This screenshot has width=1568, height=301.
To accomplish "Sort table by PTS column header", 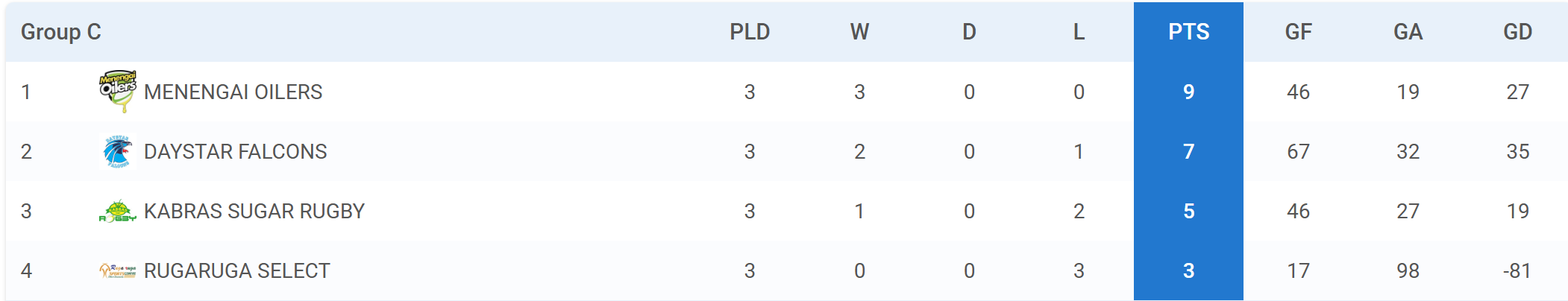I will coord(1188,32).
